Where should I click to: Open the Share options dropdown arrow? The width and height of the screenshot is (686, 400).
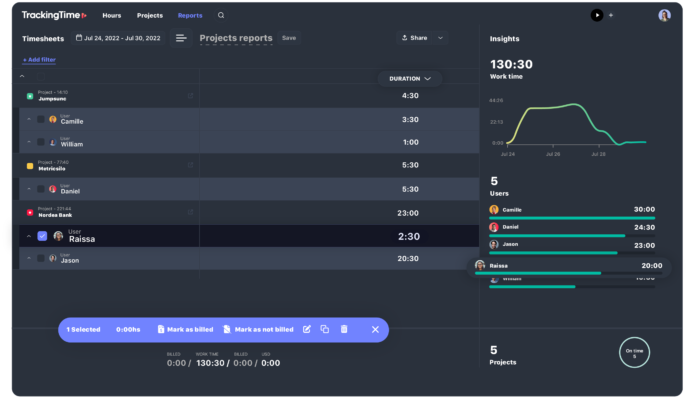point(440,38)
